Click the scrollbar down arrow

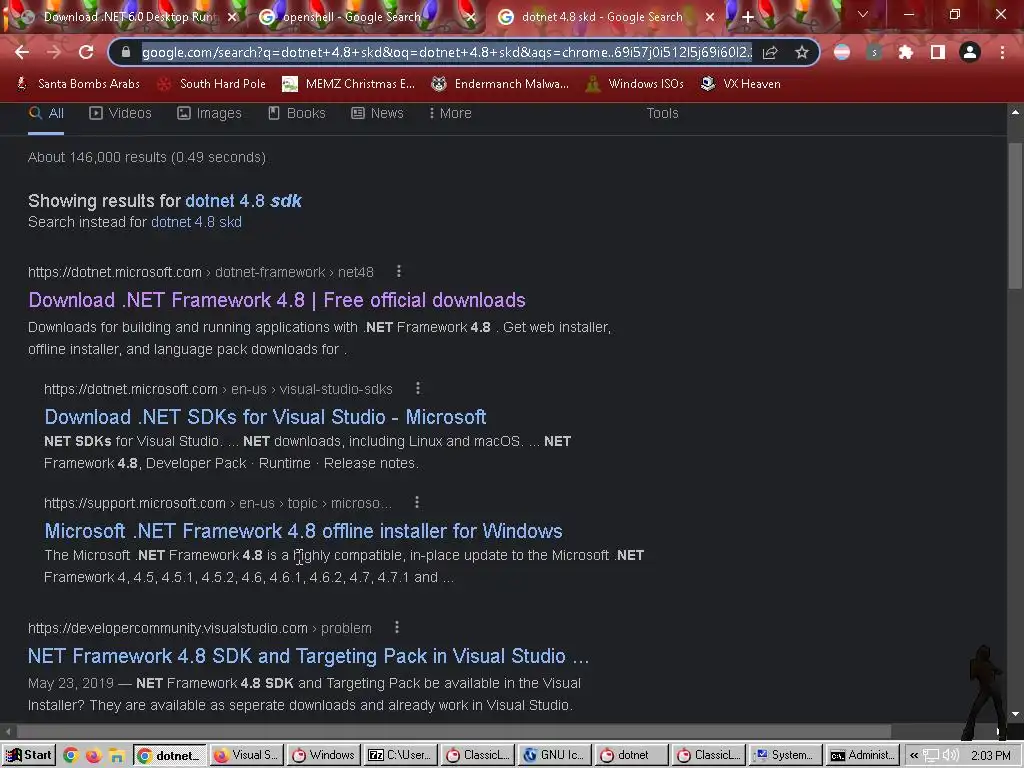click(1015, 714)
